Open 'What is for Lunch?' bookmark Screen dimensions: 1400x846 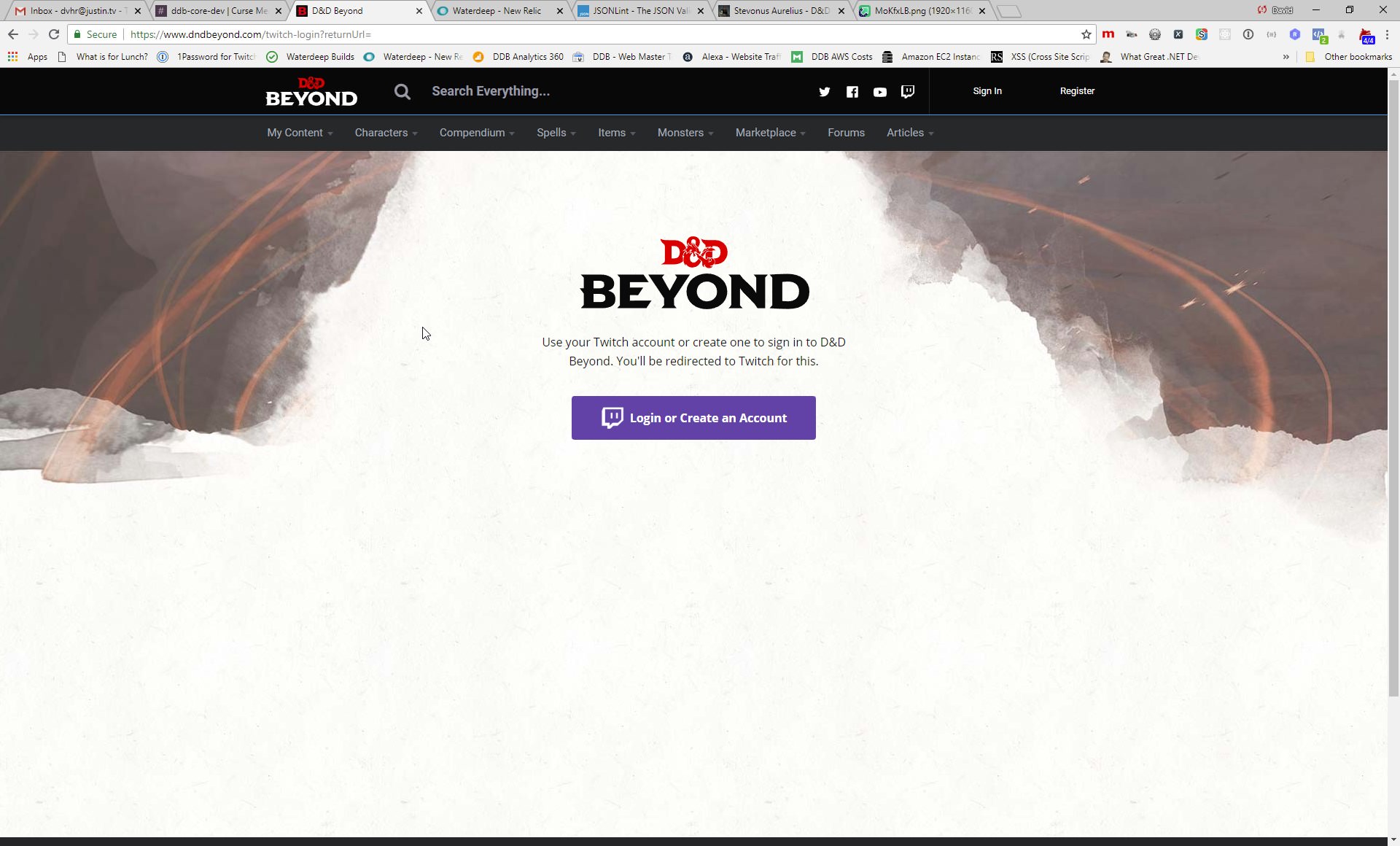click(x=103, y=57)
